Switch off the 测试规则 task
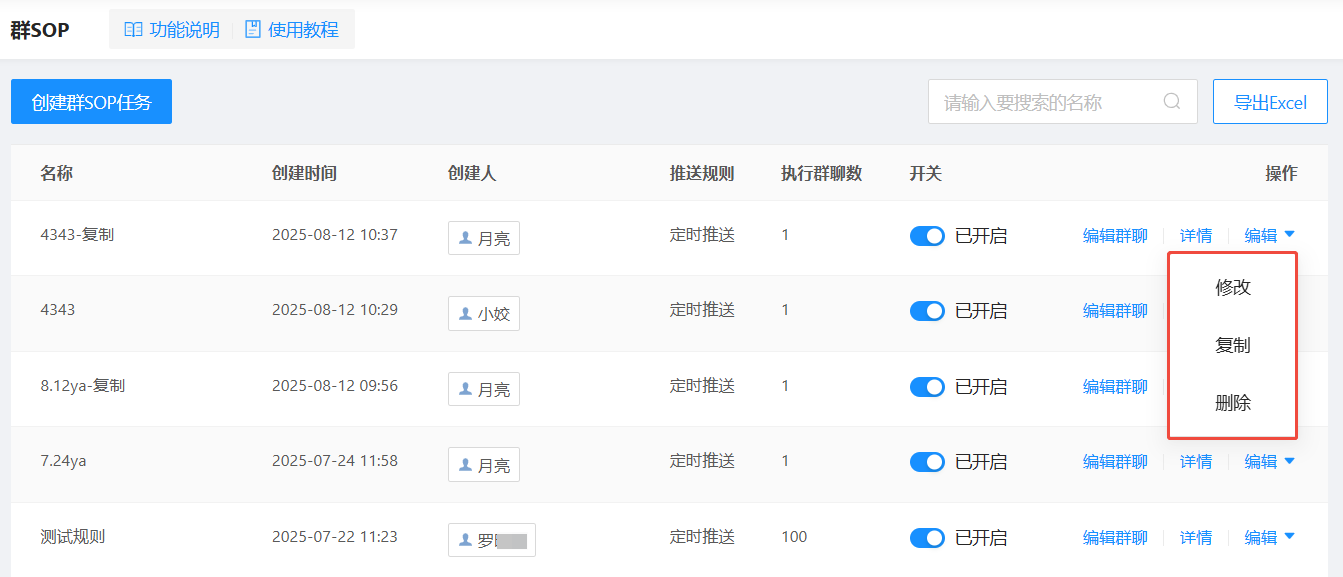The width and height of the screenshot is (1343, 577). [927, 538]
